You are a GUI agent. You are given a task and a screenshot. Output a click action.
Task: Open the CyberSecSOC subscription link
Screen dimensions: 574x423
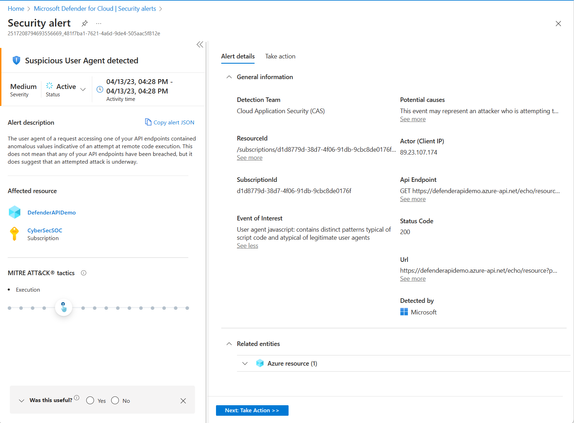tap(45, 230)
